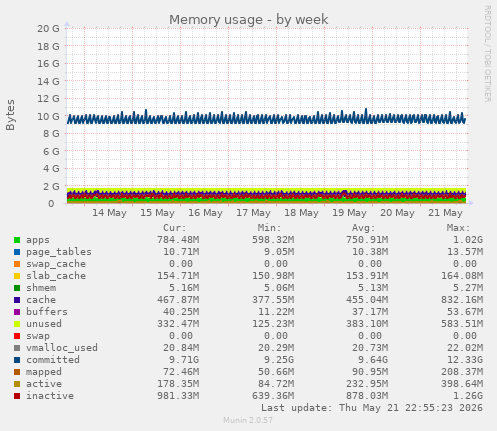
Task: Click the 'Max:' column header
Action: (458, 228)
